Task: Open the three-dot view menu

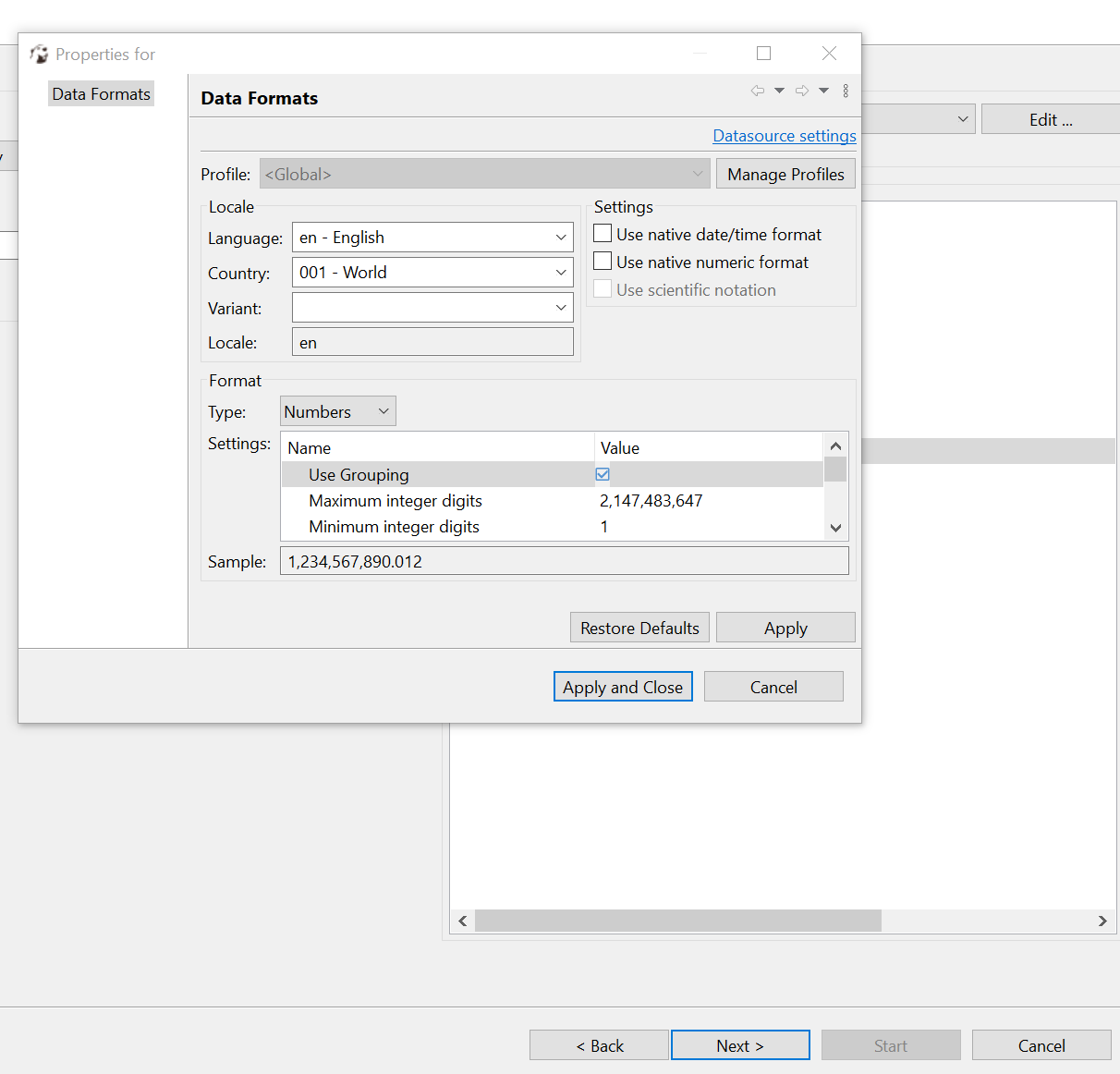Action: click(846, 91)
